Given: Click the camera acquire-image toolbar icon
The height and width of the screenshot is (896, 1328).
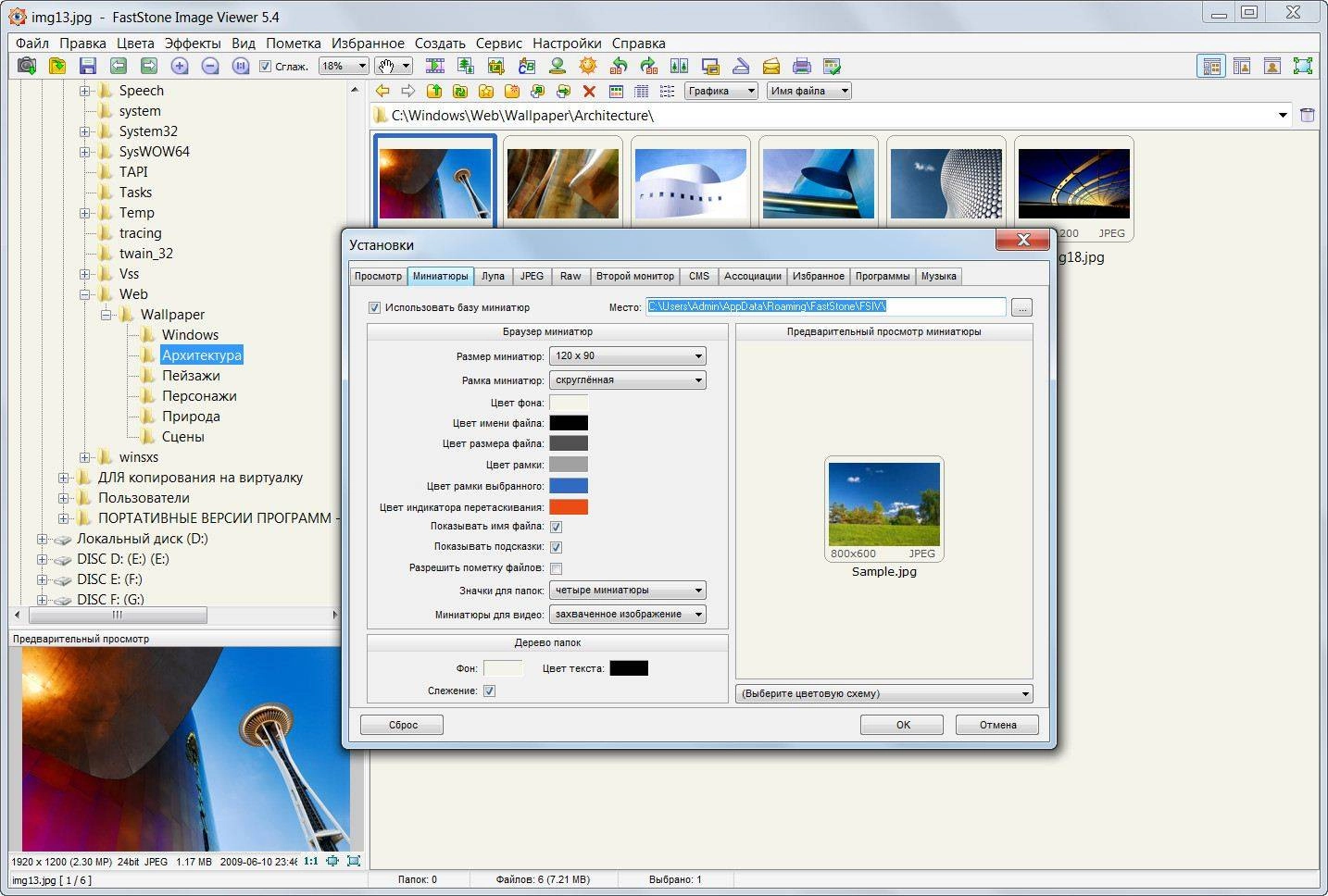Looking at the screenshot, I should click(x=27, y=66).
